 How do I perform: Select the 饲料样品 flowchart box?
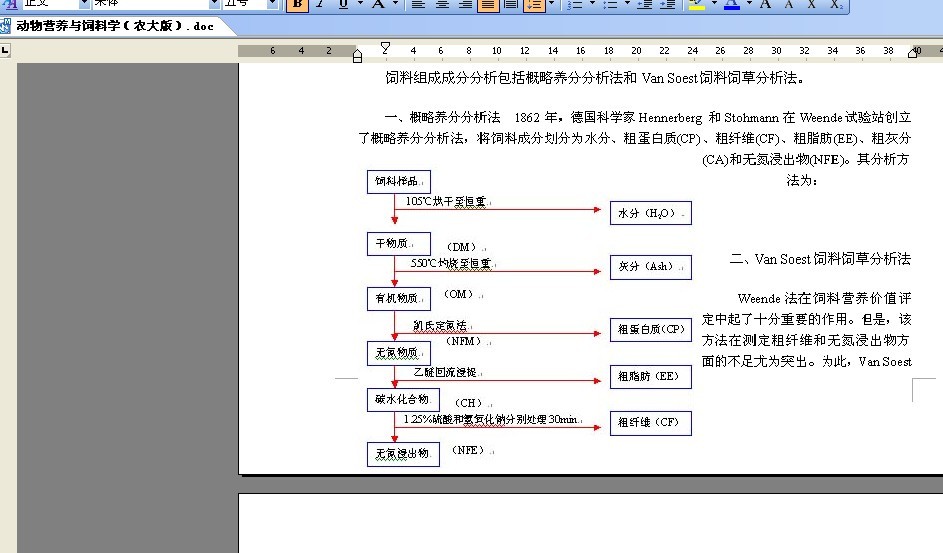click(x=399, y=181)
